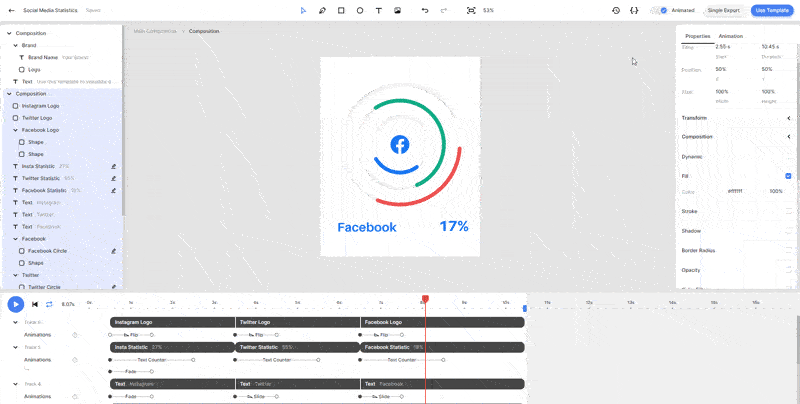
Task: Fit canvas to screen icon
Action: (471, 10)
